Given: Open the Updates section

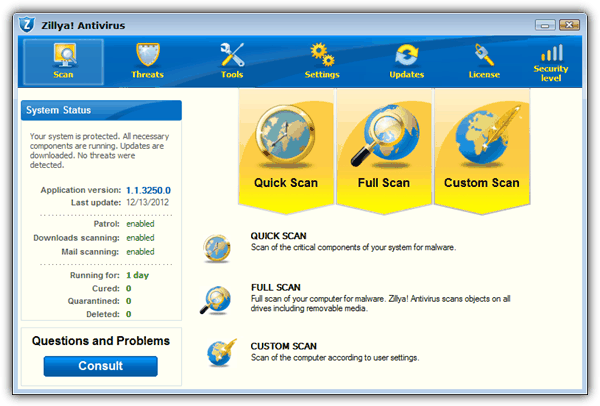Looking at the screenshot, I should (x=406, y=61).
